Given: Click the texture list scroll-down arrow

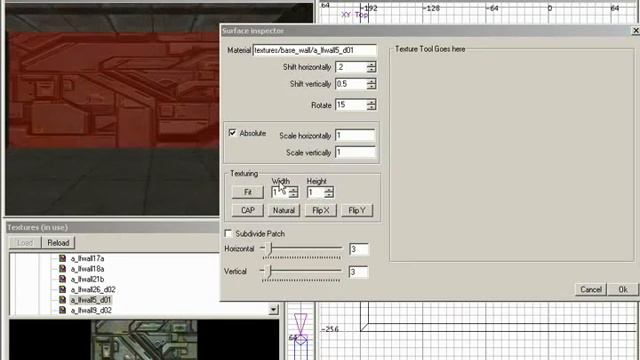Looking at the screenshot, I should [274, 310].
